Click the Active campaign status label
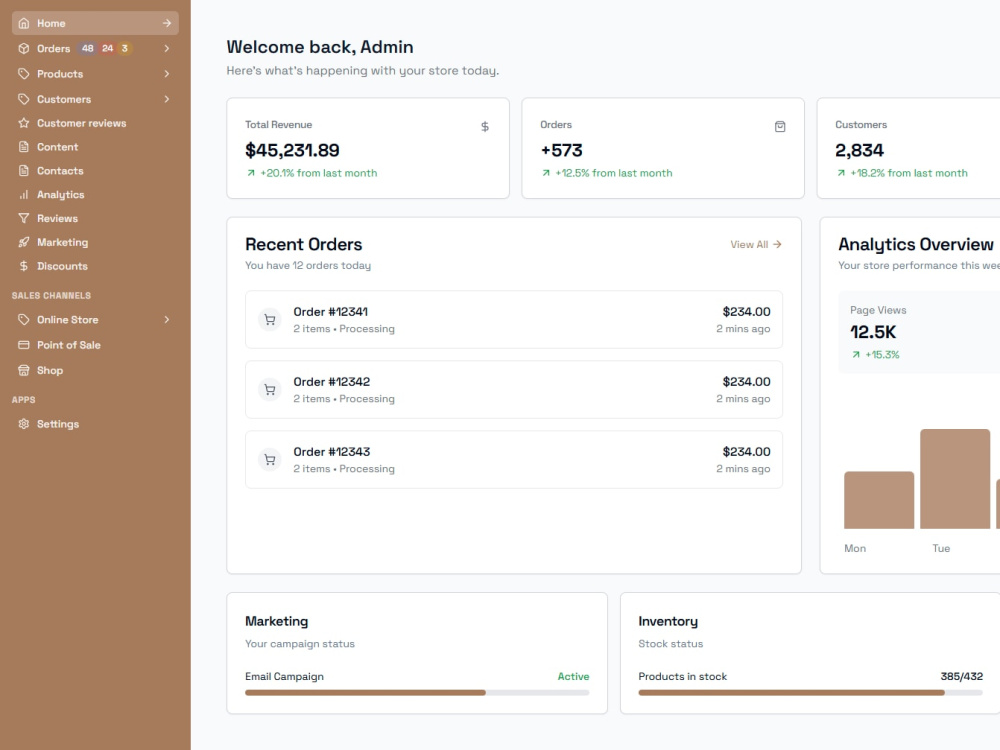Screen dimensions: 1000x750 573,677
